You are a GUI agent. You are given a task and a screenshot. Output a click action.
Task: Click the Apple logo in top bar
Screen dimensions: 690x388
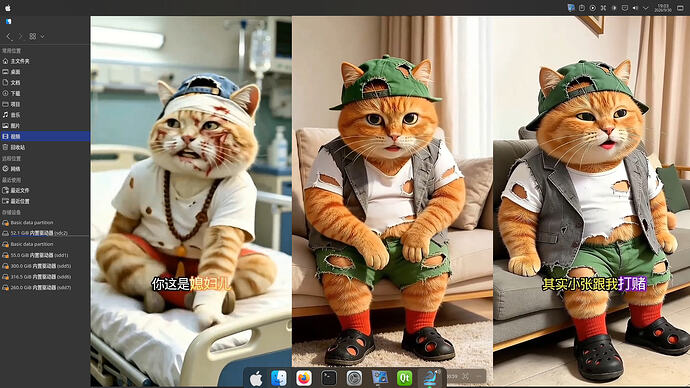point(7,8)
